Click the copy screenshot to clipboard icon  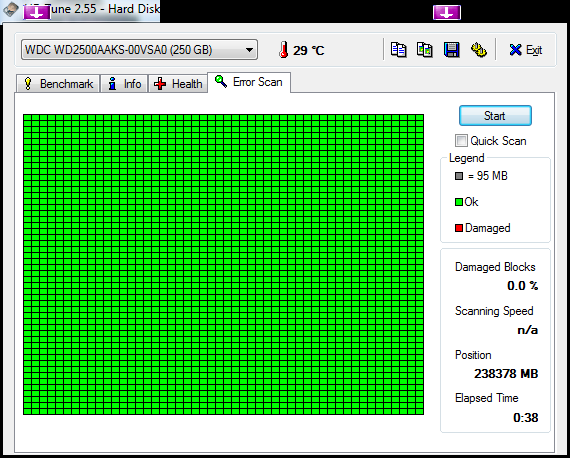425,50
